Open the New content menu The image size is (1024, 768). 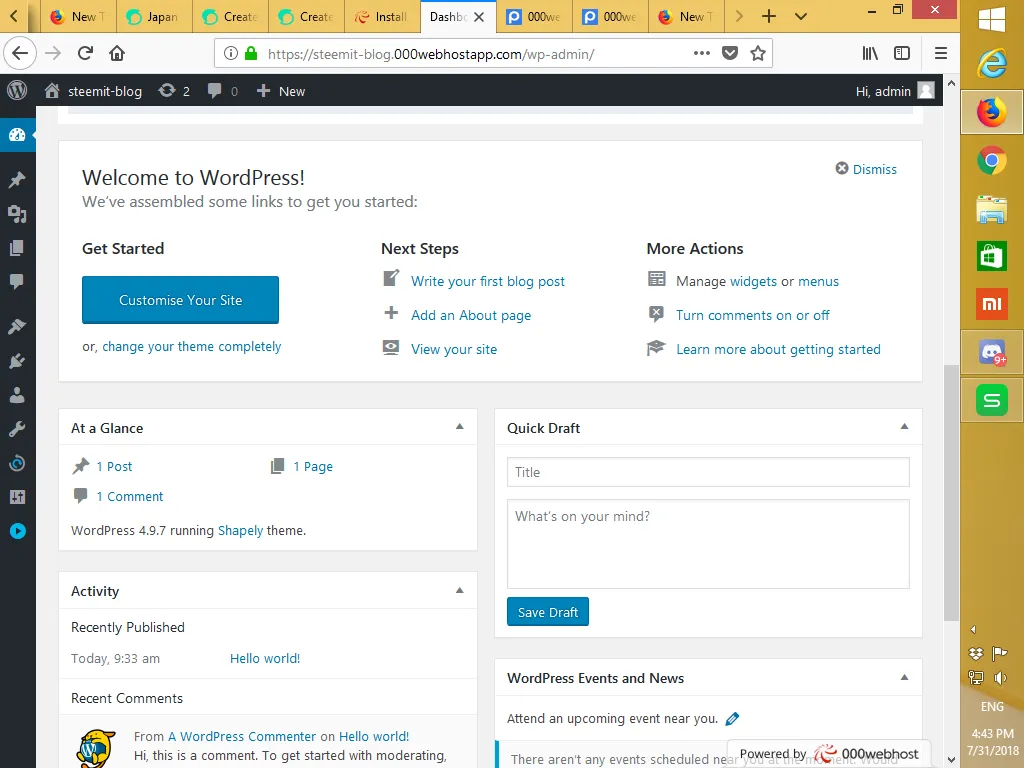(280, 91)
